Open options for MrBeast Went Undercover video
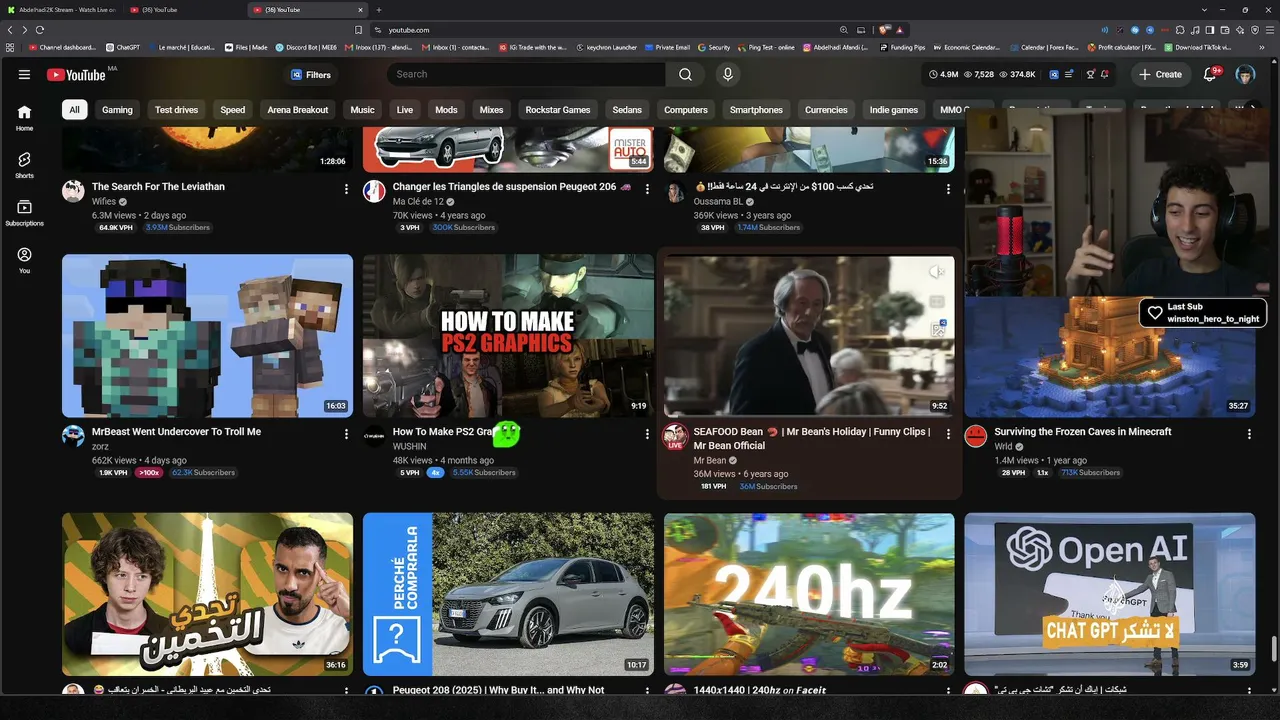1280x720 pixels. (347, 434)
